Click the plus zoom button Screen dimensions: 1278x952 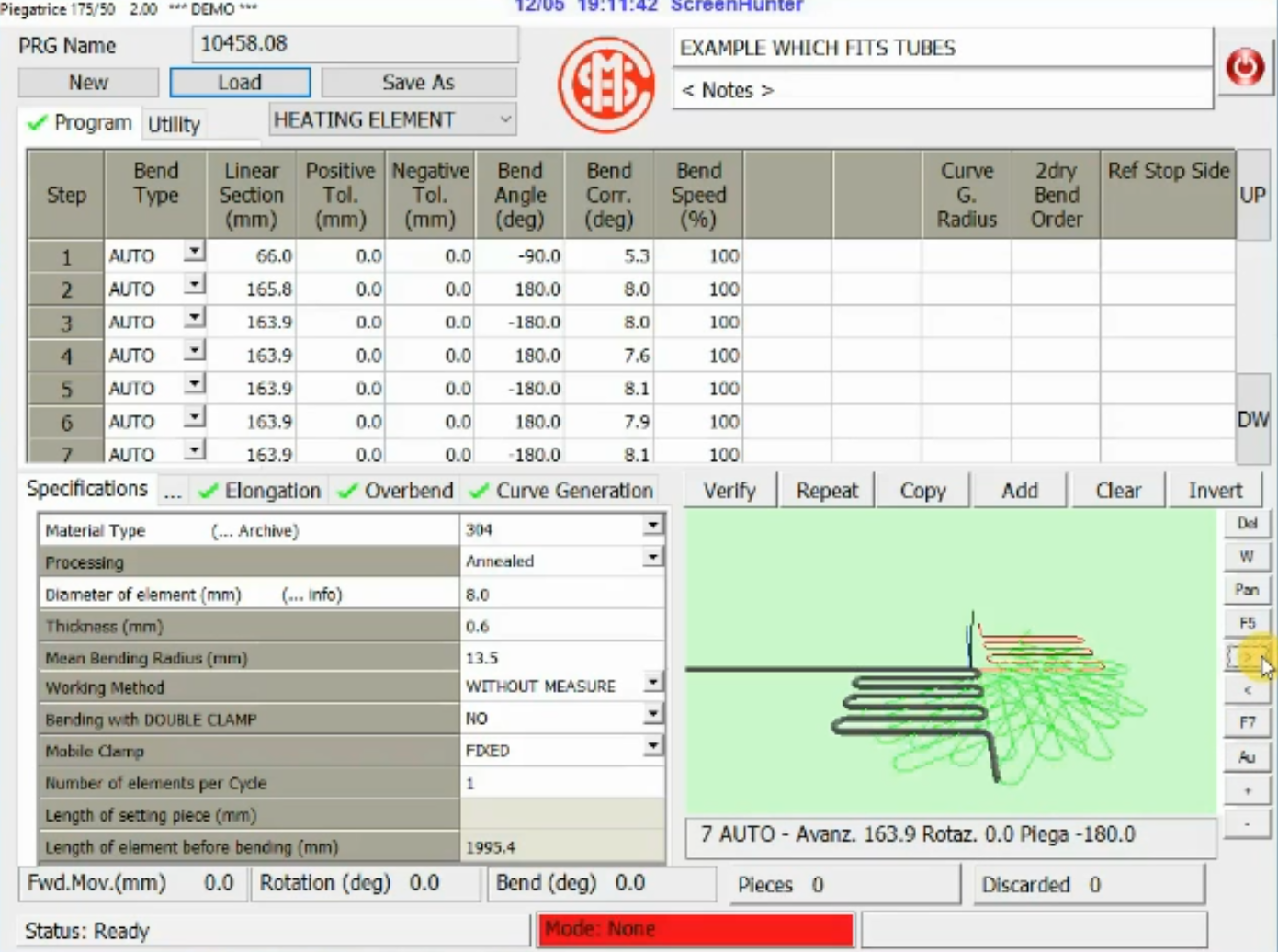tap(1247, 790)
